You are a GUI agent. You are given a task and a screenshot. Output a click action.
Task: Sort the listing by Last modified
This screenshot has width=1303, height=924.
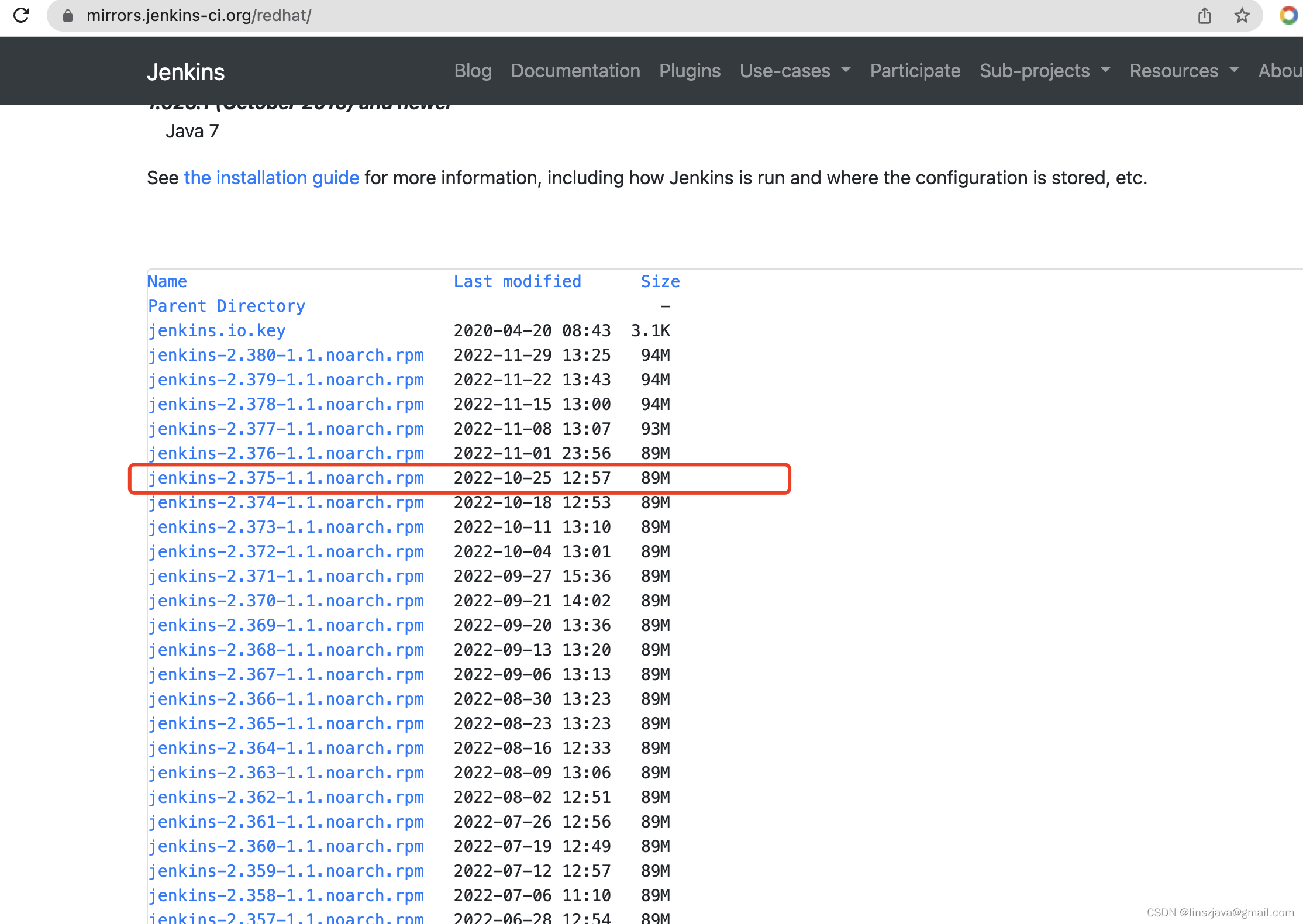517,281
